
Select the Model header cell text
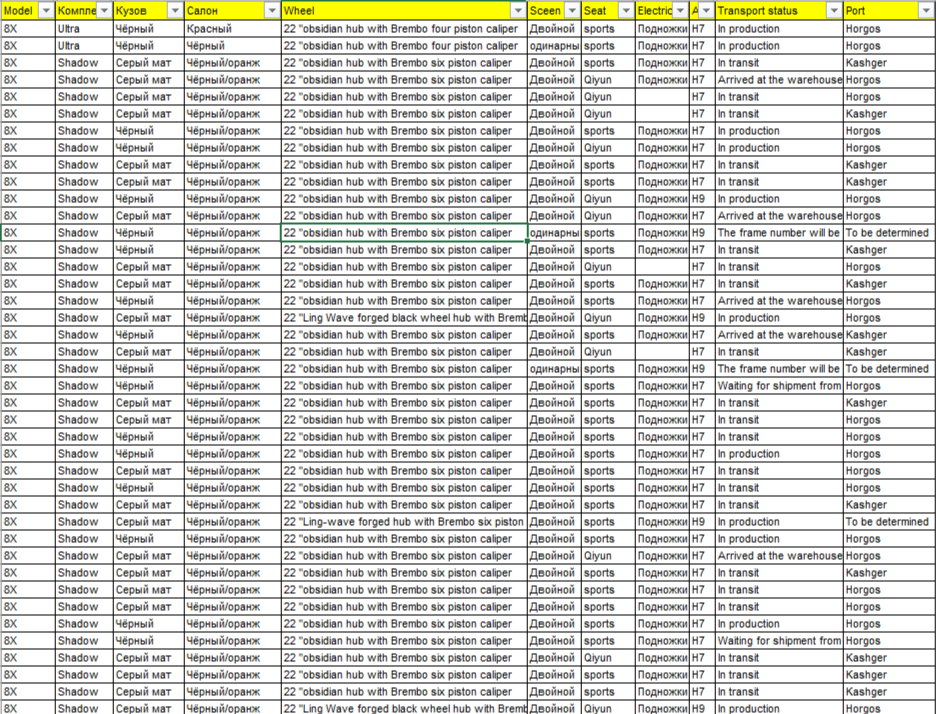19,11
